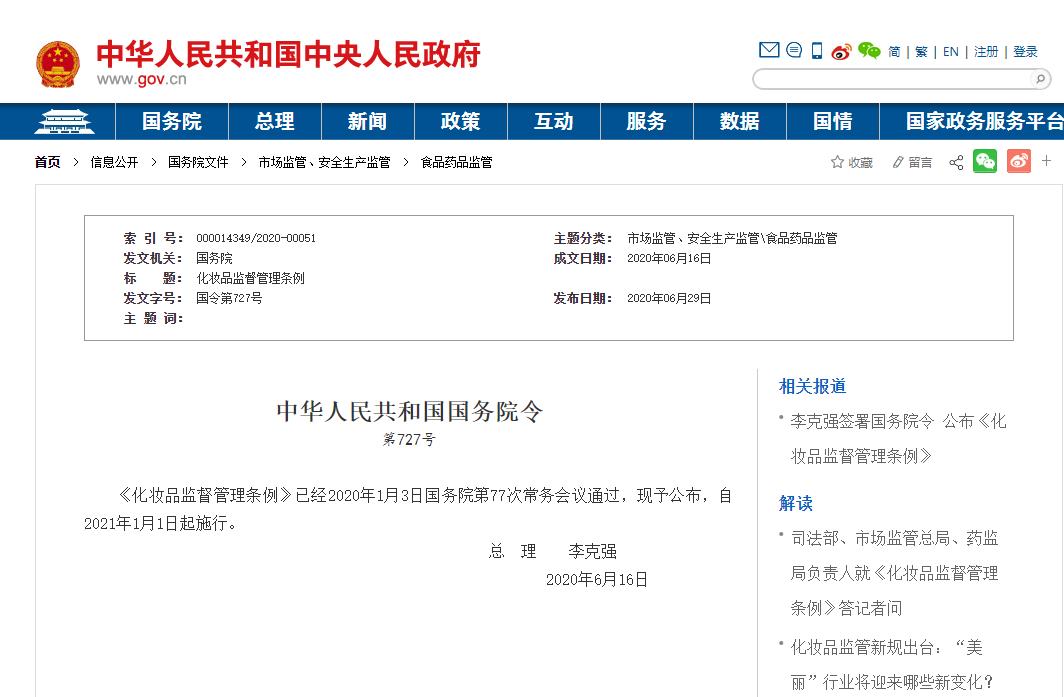Switch to the EN language version
Screen dimensions: 1064x697
click(950, 51)
